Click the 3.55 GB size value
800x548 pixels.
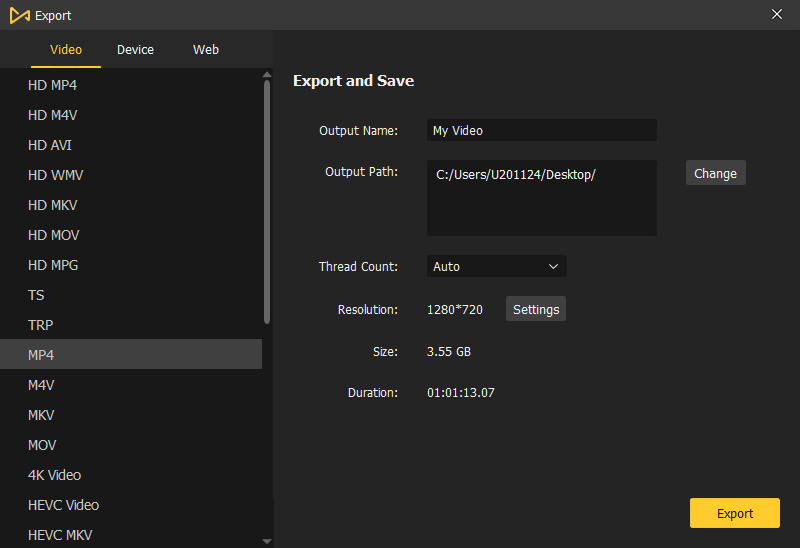point(449,352)
